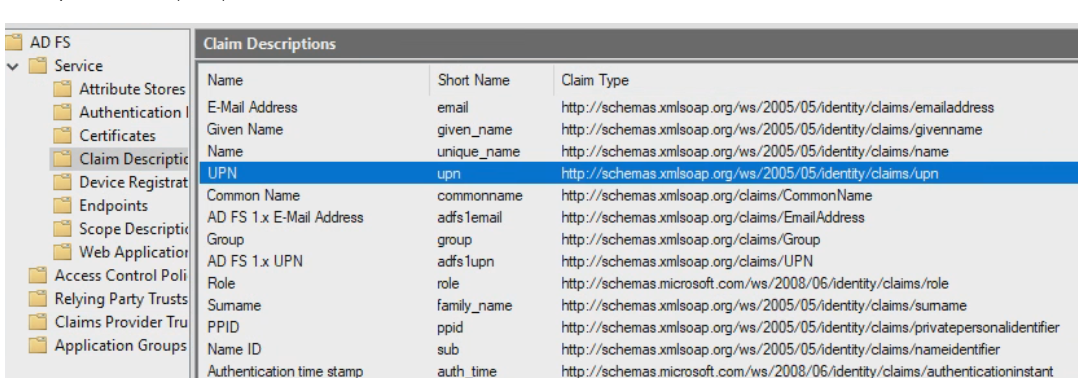Select the Common Name claim row
1078x378 pixels.
639,195
